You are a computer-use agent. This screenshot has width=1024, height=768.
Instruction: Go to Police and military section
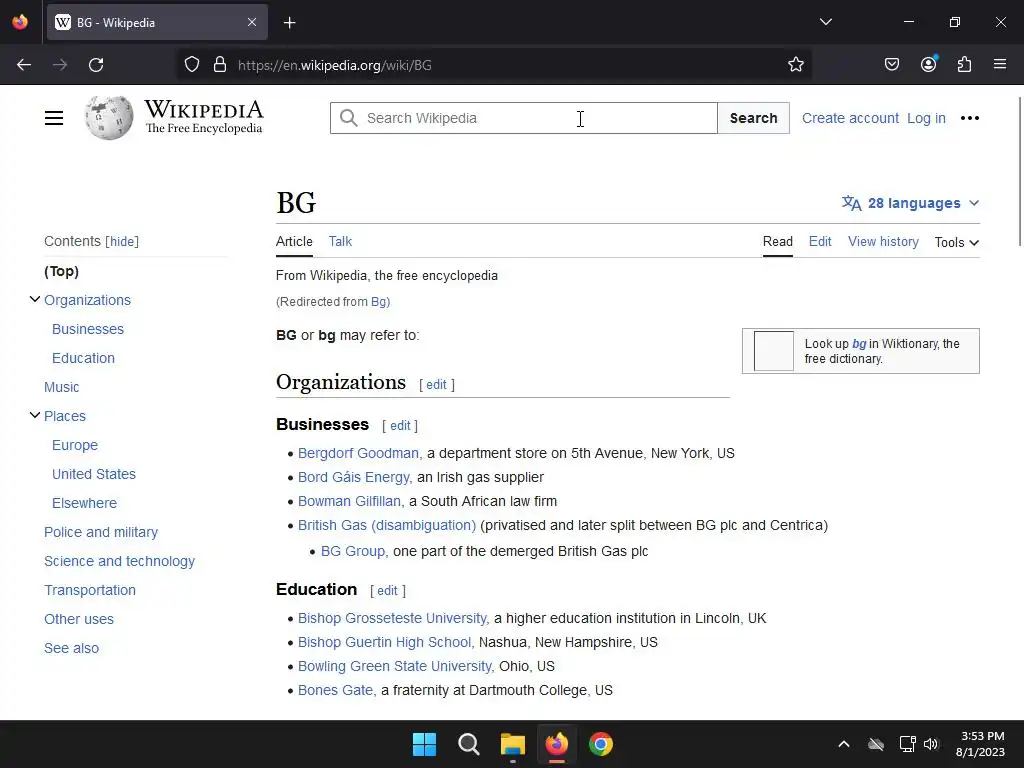point(101,532)
